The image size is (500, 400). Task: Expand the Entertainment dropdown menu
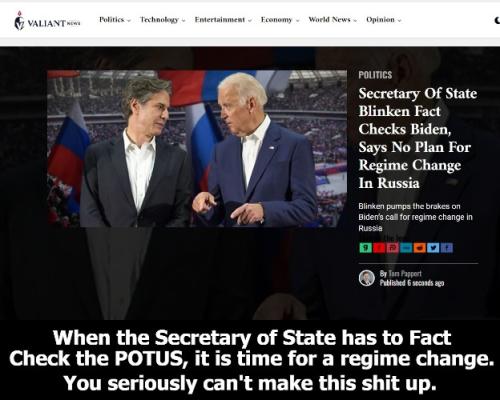(x=223, y=20)
